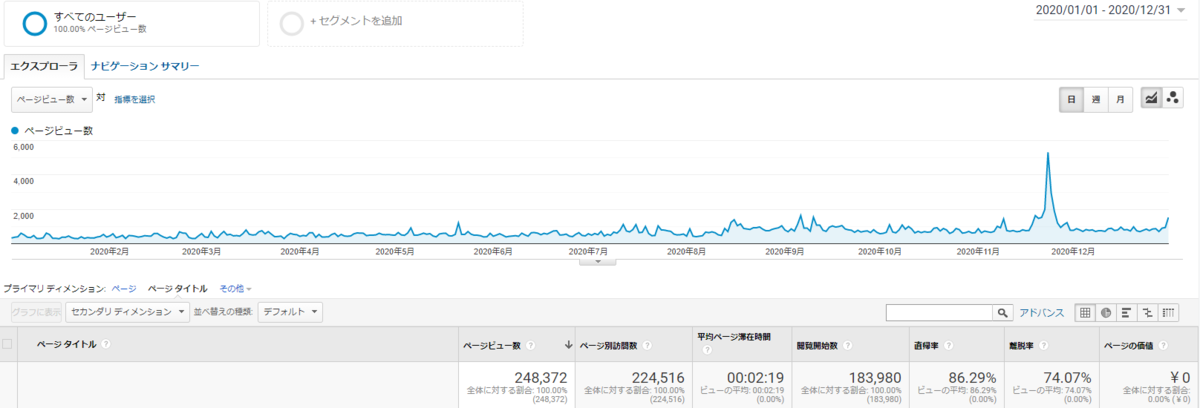Set graph interval to 日 (day)
1200x408 pixels.
pos(1072,99)
